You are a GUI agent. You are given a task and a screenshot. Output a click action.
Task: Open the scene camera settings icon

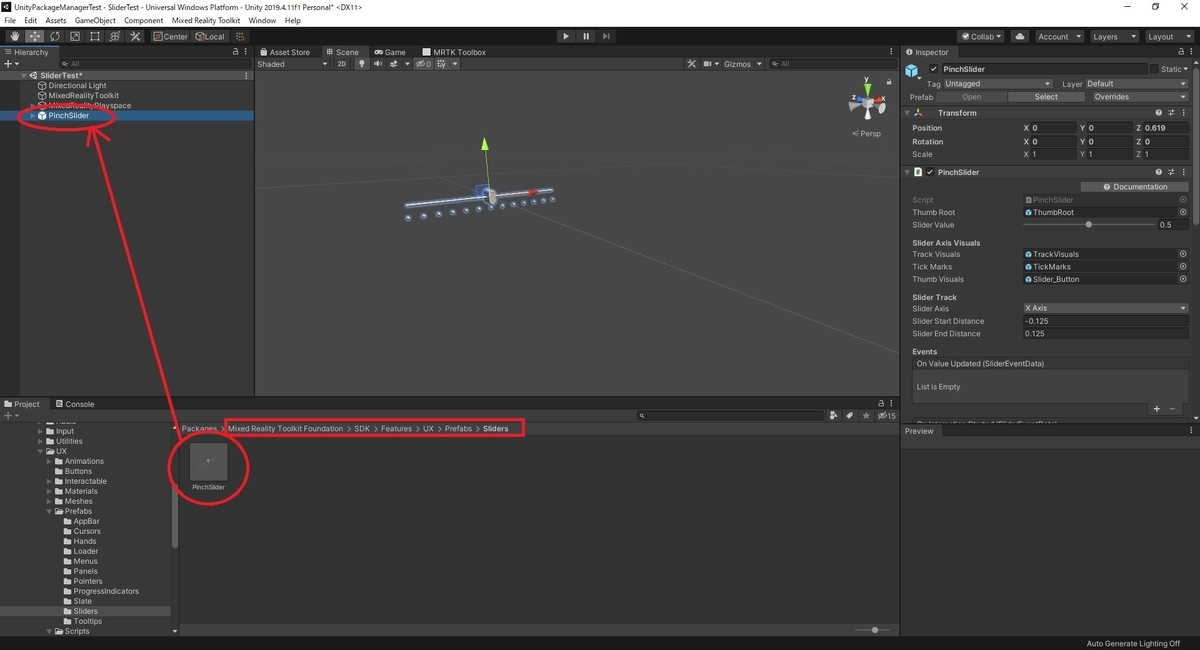[708, 64]
